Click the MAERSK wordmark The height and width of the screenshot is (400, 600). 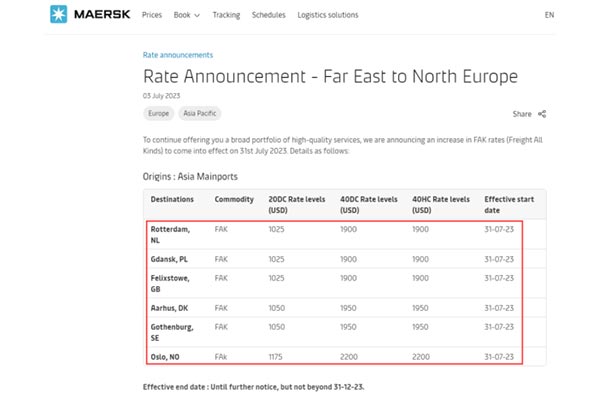(x=102, y=15)
